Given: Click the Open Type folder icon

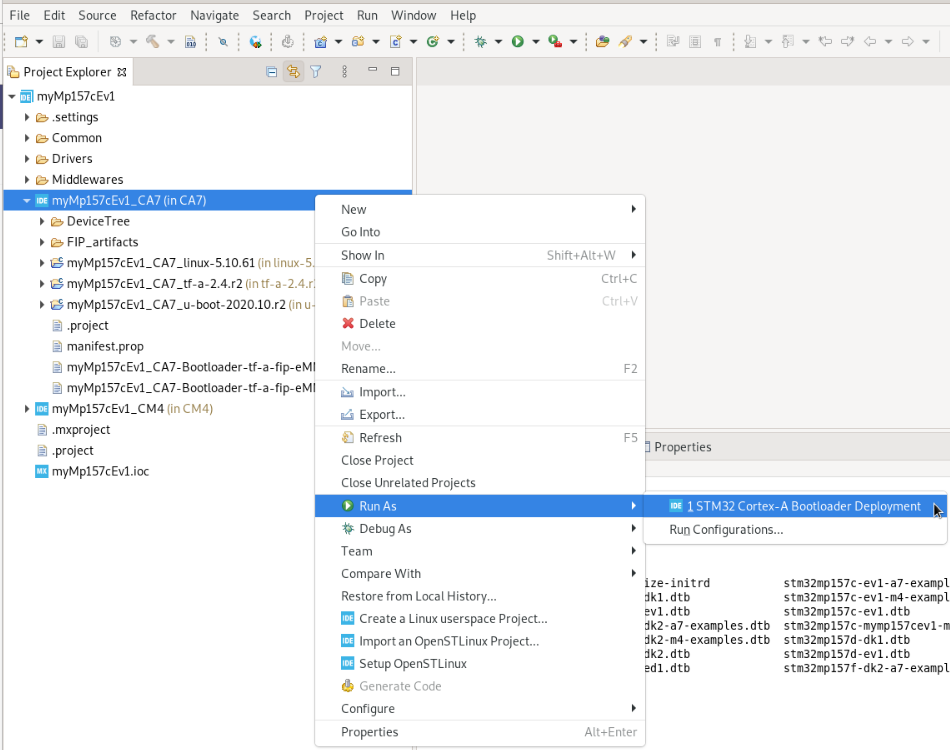Looking at the screenshot, I should tap(602, 41).
